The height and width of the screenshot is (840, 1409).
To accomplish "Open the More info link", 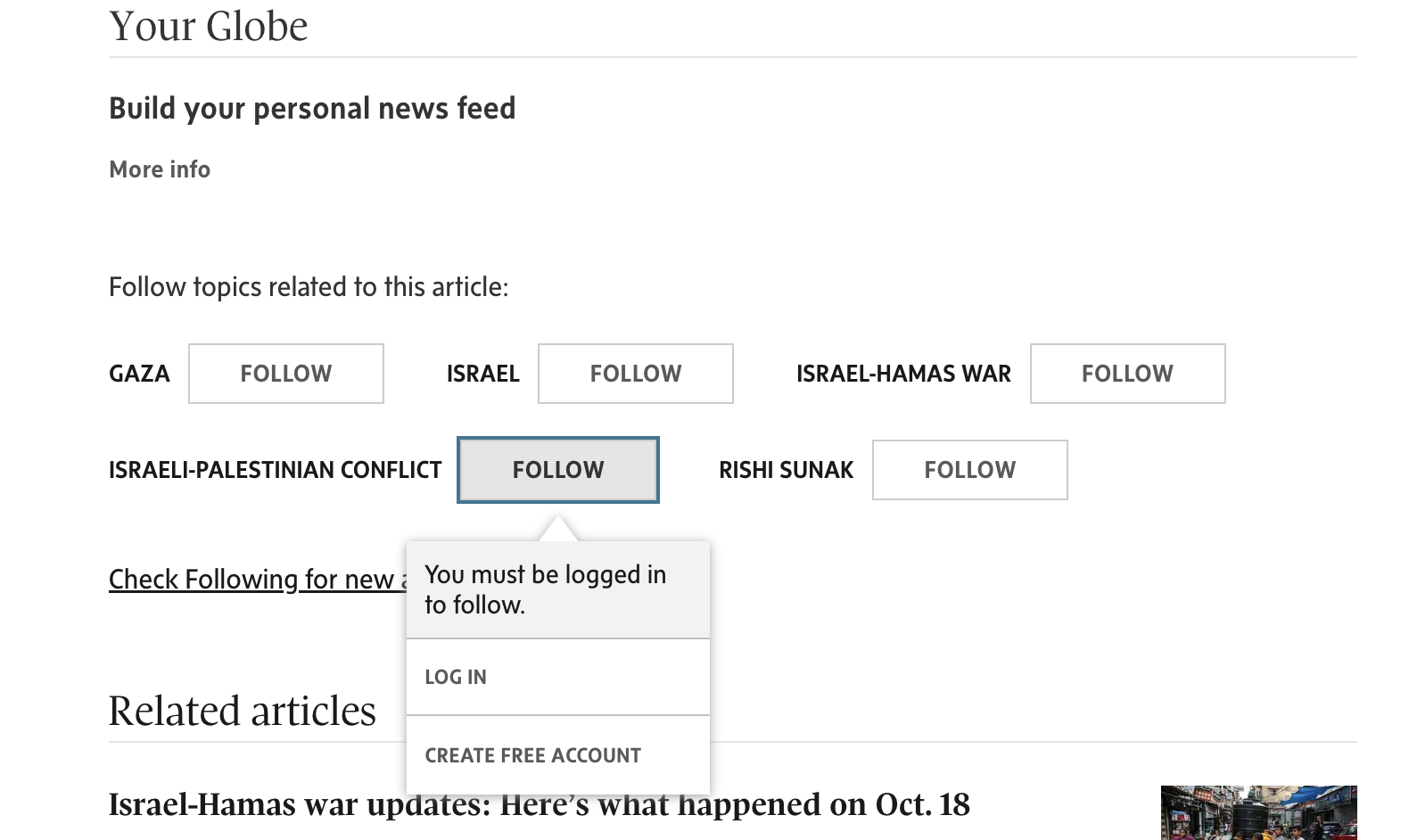I will click(x=160, y=169).
